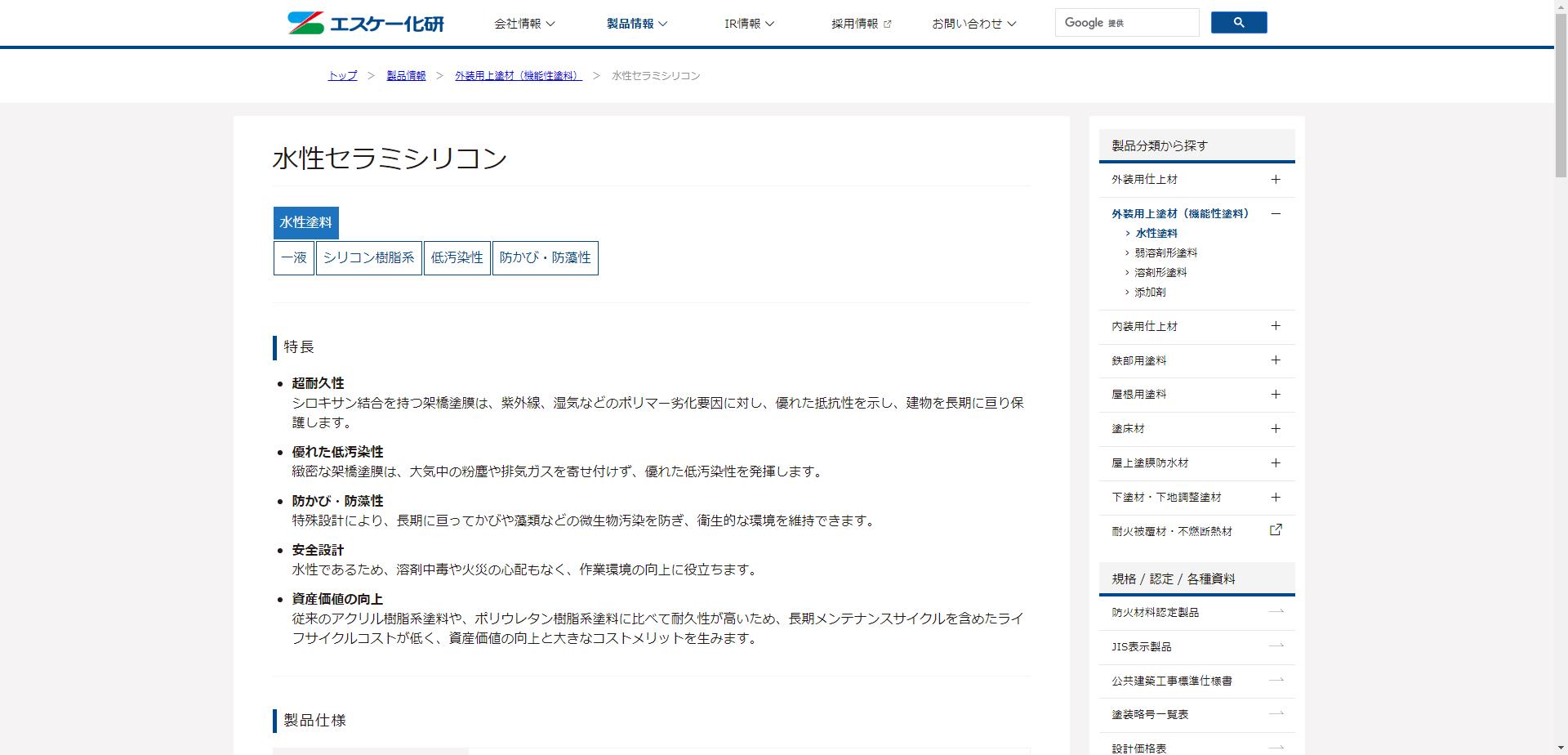Click the arrow icon next to 防火材料認定製品
The image size is (1568, 755).
coord(1275,612)
